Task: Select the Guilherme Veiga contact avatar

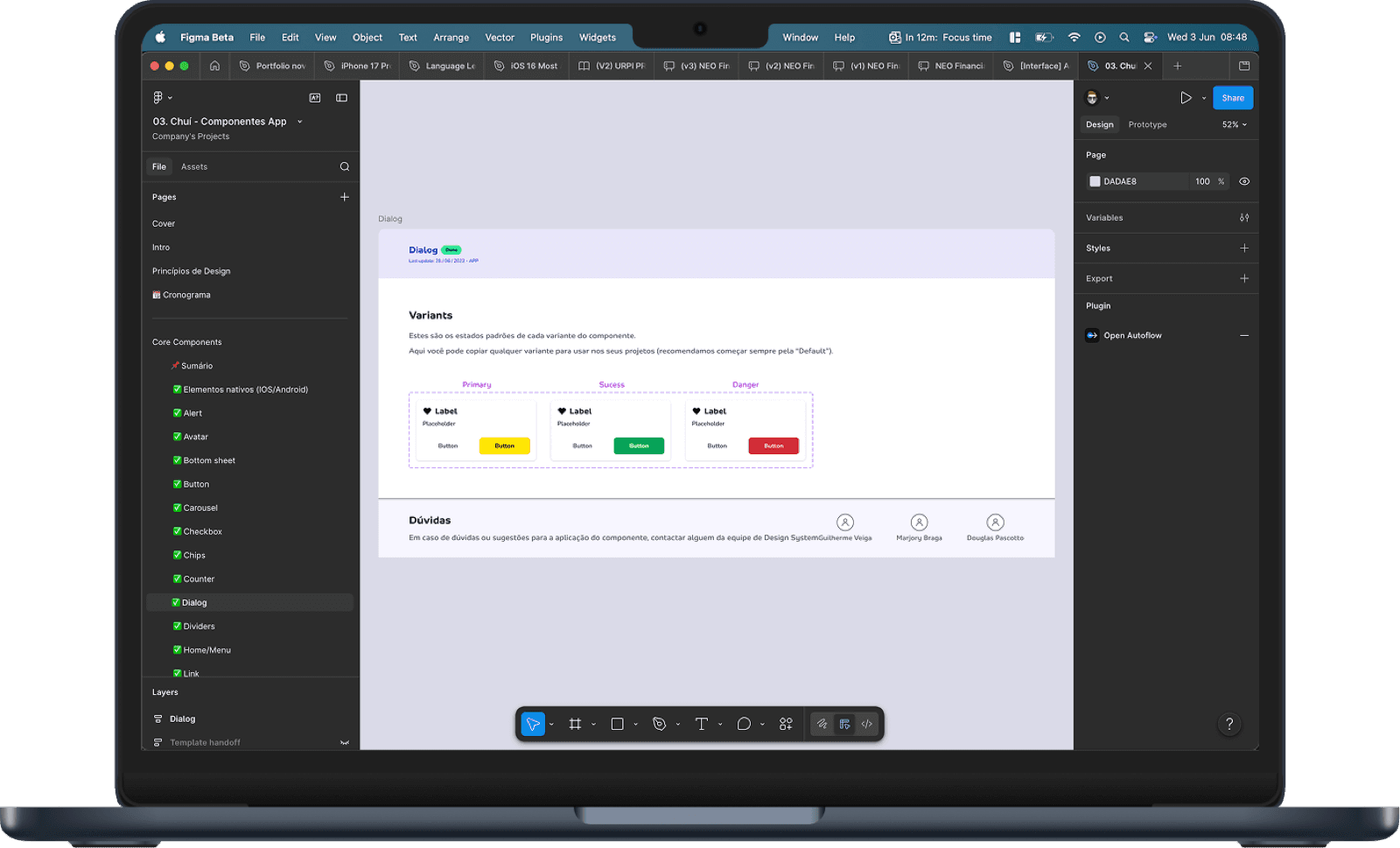Action: tap(845, 522)
